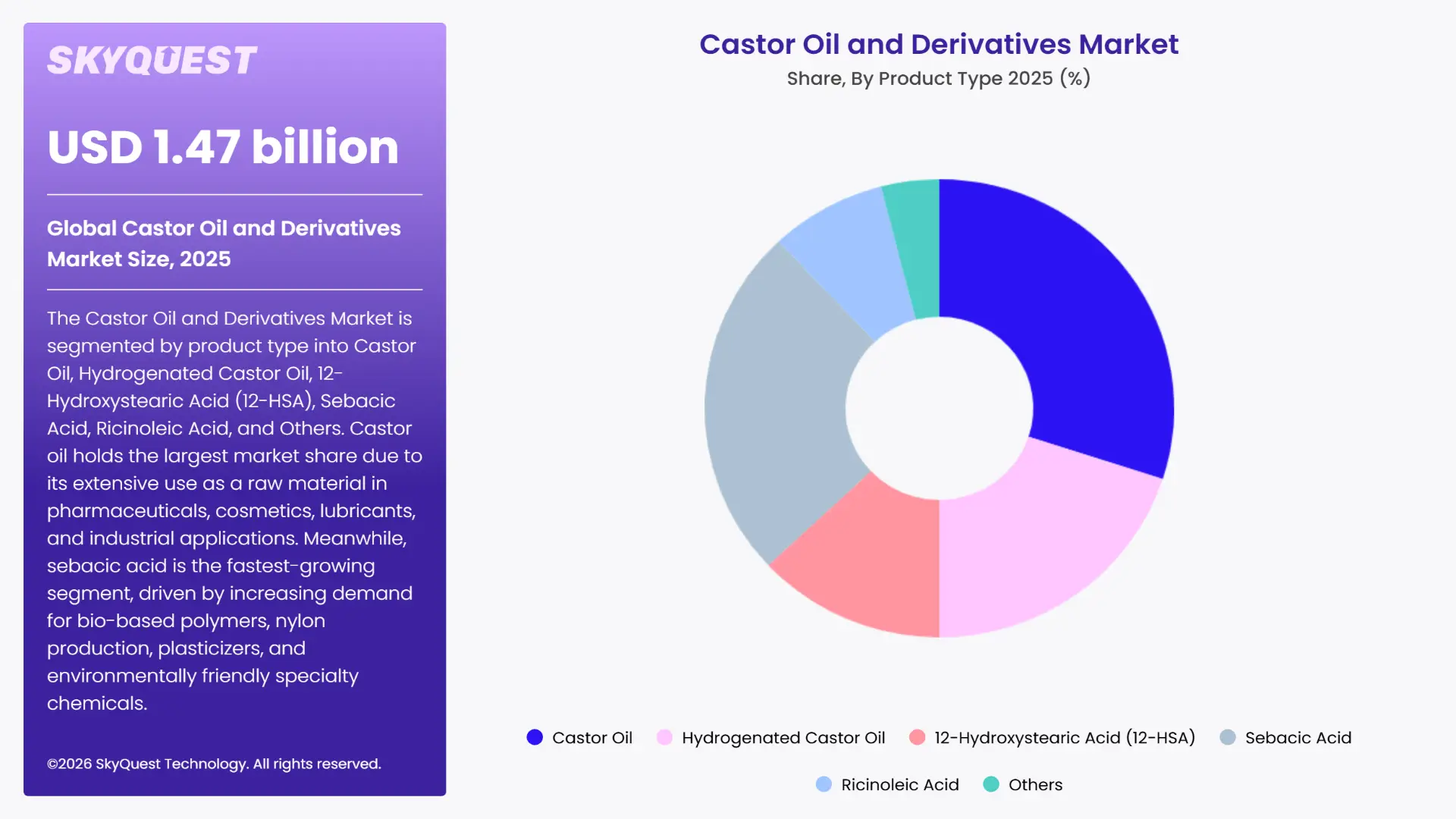Click the Sebacic Acid legend dot
1456x819 pixels.
click(1228, 737)
